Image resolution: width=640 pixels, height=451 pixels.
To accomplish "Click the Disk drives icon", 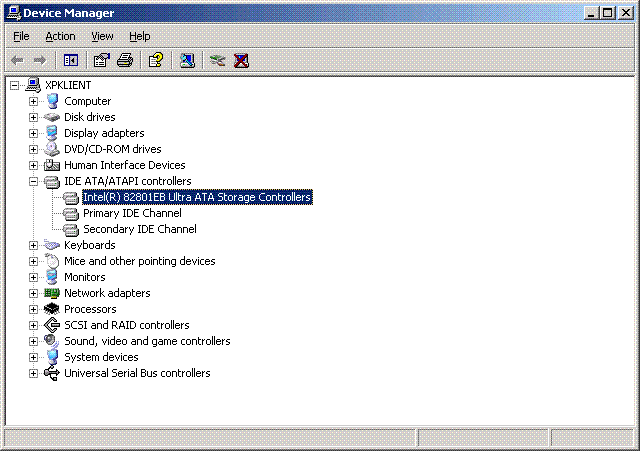I will pos(52,117).
